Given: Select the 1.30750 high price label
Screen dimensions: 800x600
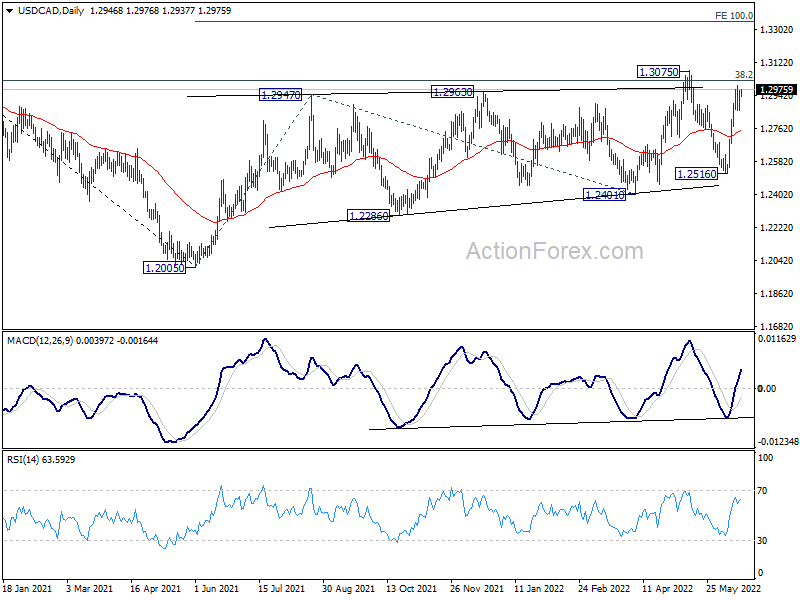Looking at the screenshot, I should pos(659,72).
